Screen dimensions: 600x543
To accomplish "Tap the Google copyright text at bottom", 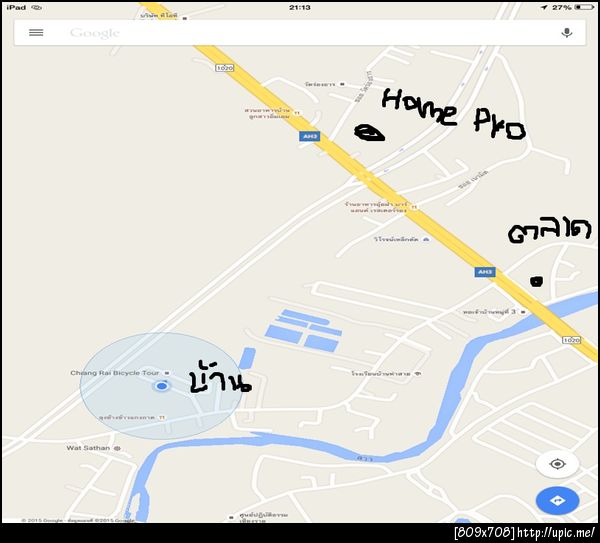I will point(78,520).
